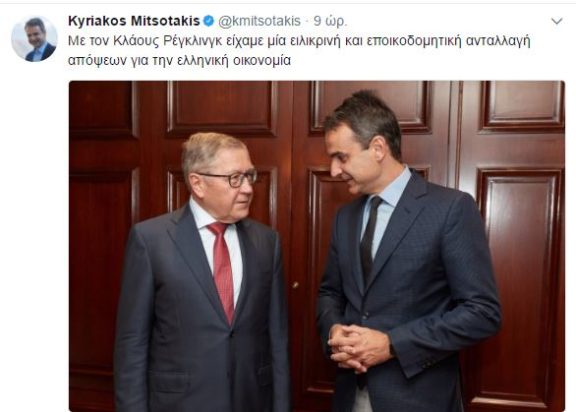The height and width of the screenshot is (412, 576).
Task: Click the blue verified badge icon
Action: pyautogui.click(x=209, y=21)
